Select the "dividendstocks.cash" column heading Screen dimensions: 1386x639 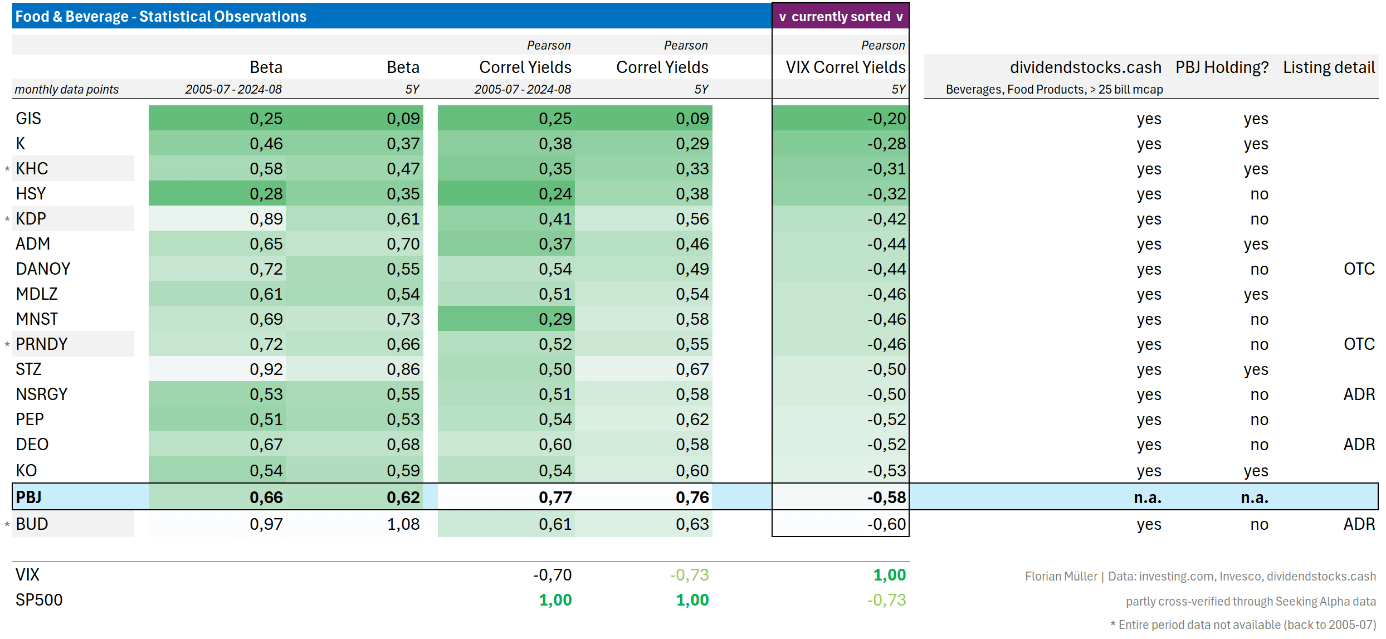1087,67
